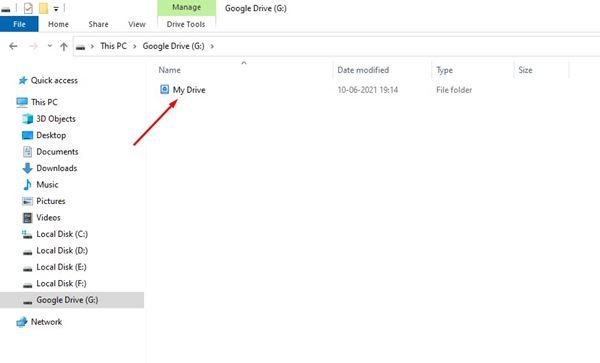Open Downloads in the sidebar
Image resolution: width=600 pixels, height=363 pixels.
point(56,168)
